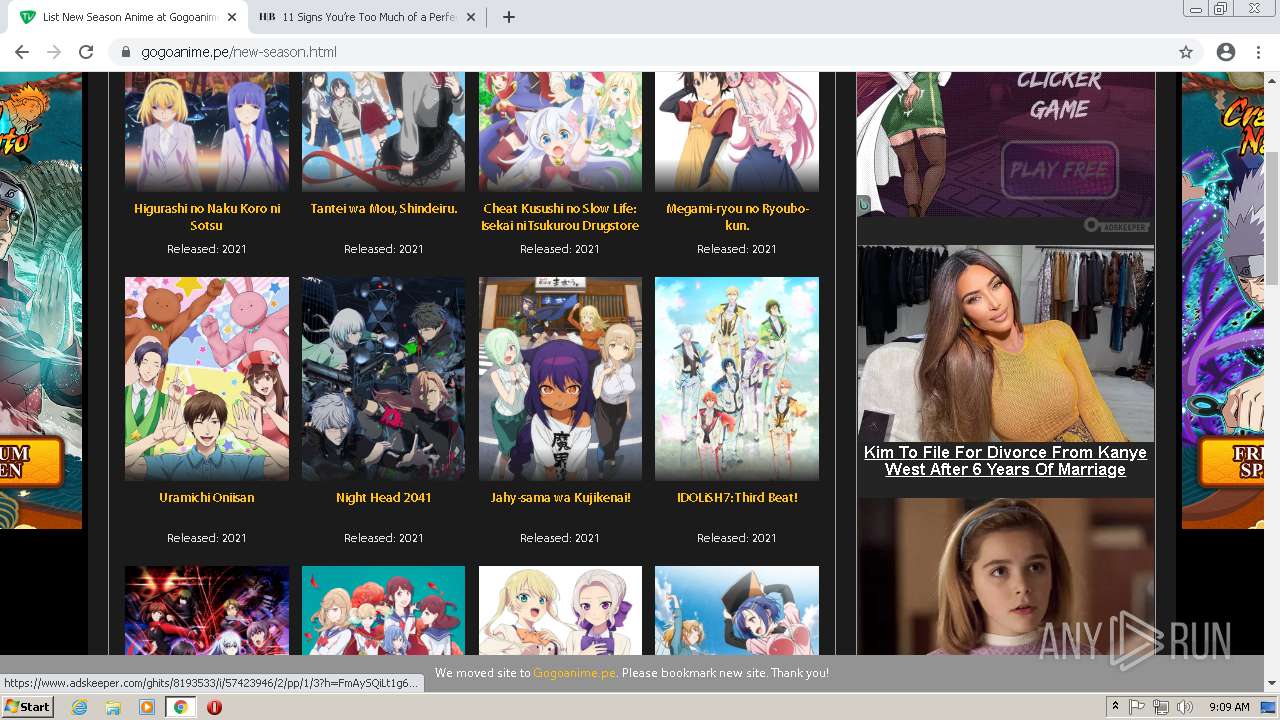Open the Chrome profile avatar menu
Screen dimensions: 1280x720
(1226, 52)
